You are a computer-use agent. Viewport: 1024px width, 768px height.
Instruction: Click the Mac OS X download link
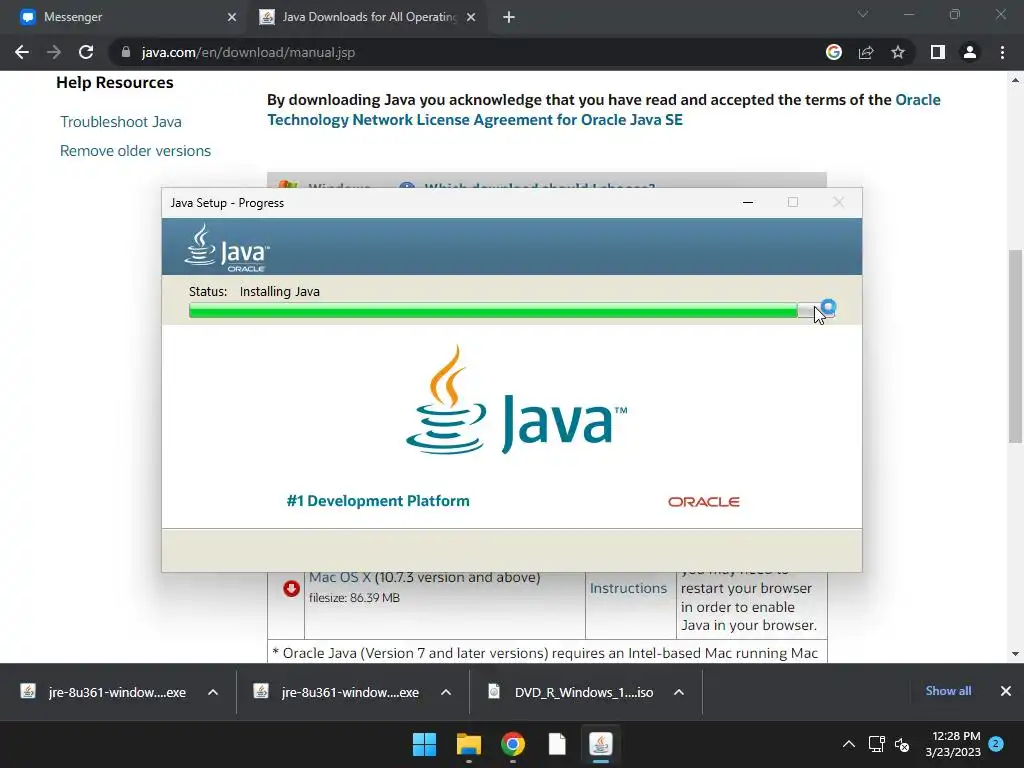pyautogui.click(x=340, y=577)
